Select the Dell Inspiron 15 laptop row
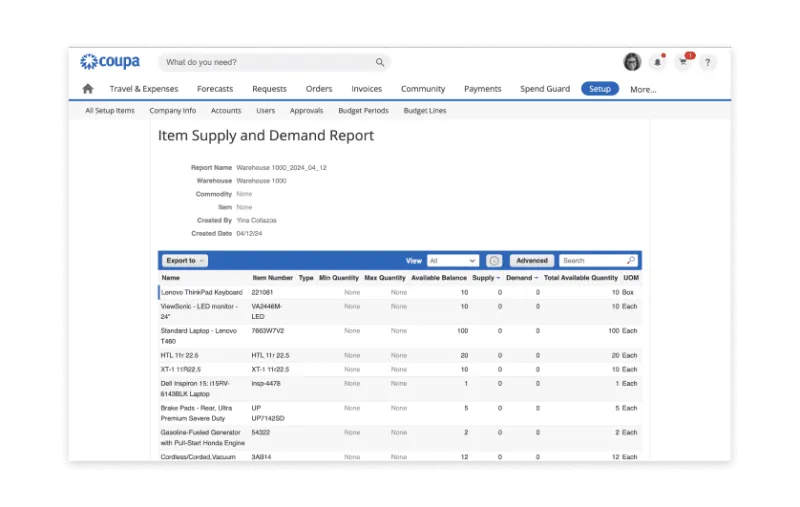Screen dimensions: 800x507 (399, 389)
